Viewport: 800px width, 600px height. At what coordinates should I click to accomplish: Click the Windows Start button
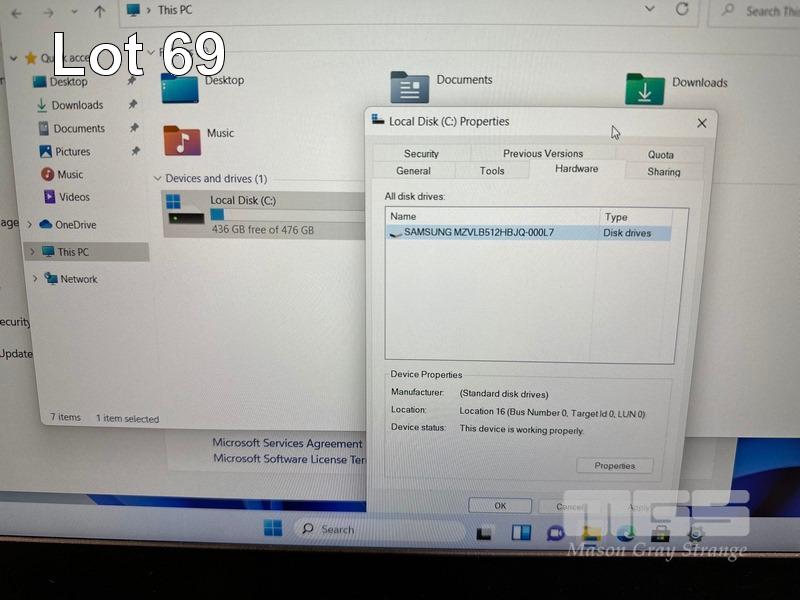[272, 528]
